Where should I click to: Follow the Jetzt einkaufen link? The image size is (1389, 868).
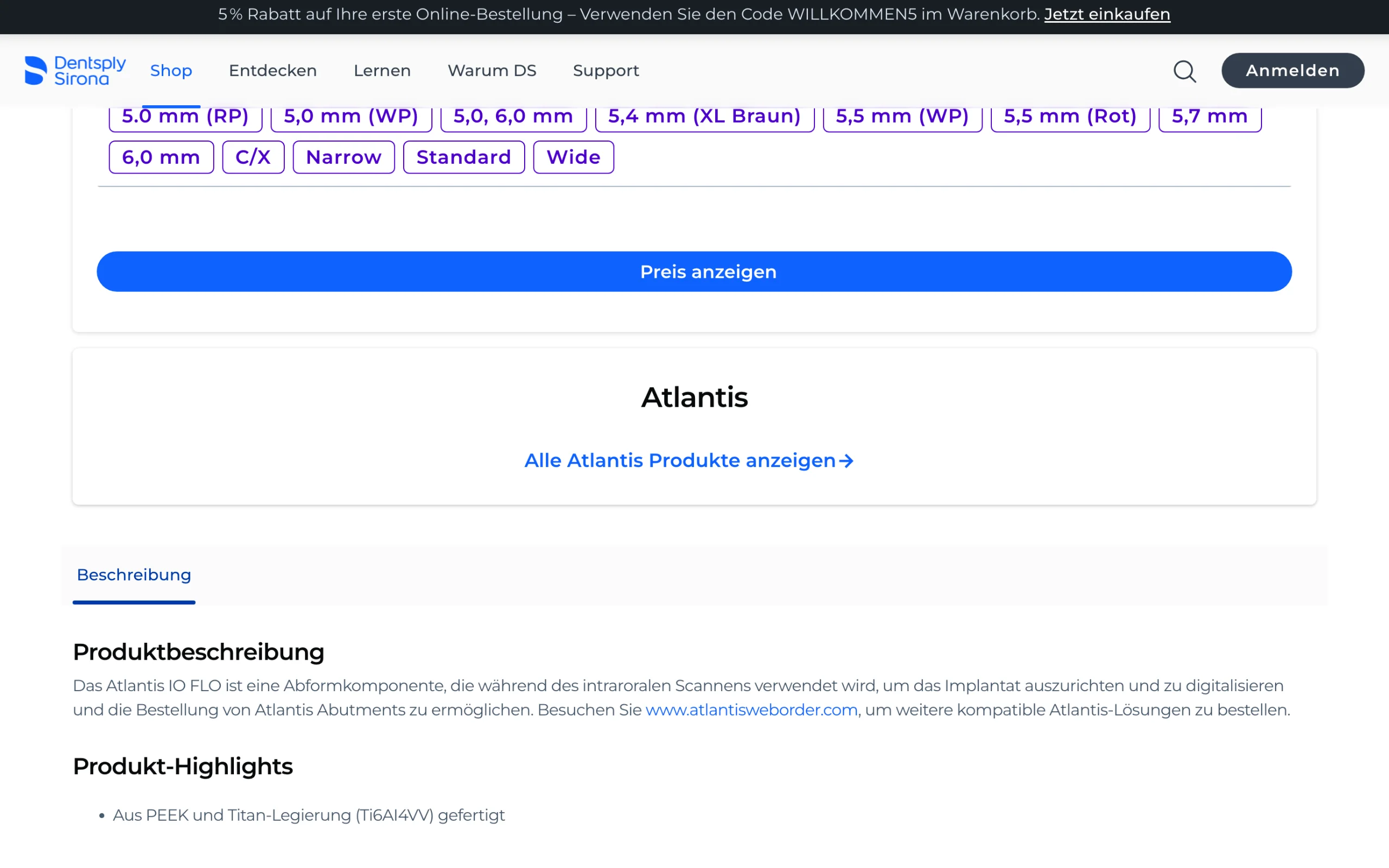pos(1107,14)
